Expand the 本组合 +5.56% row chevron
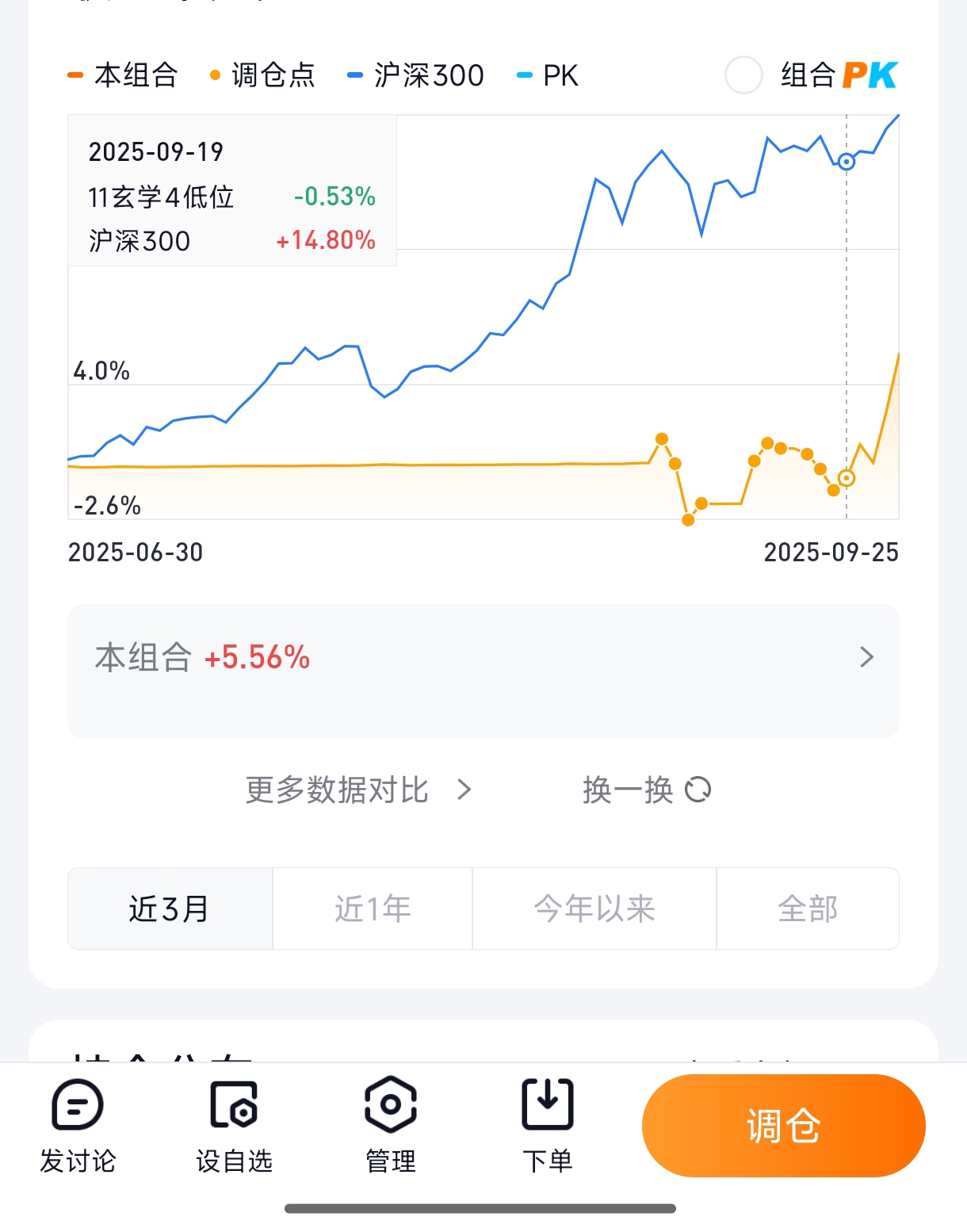 click(x=866, y=656)
